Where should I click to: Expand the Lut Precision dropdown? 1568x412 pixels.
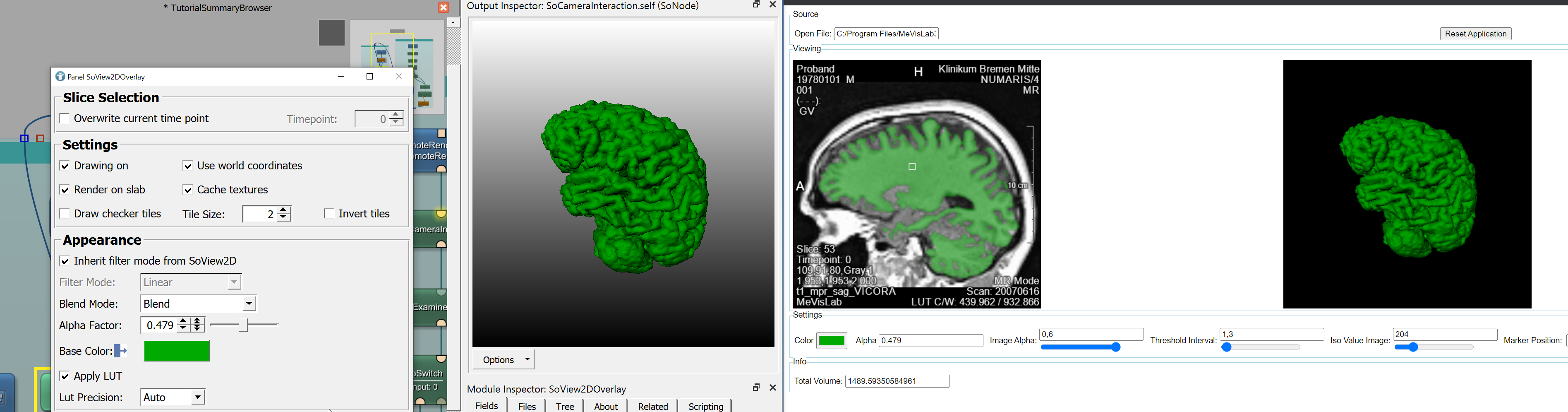click(173, 398)
